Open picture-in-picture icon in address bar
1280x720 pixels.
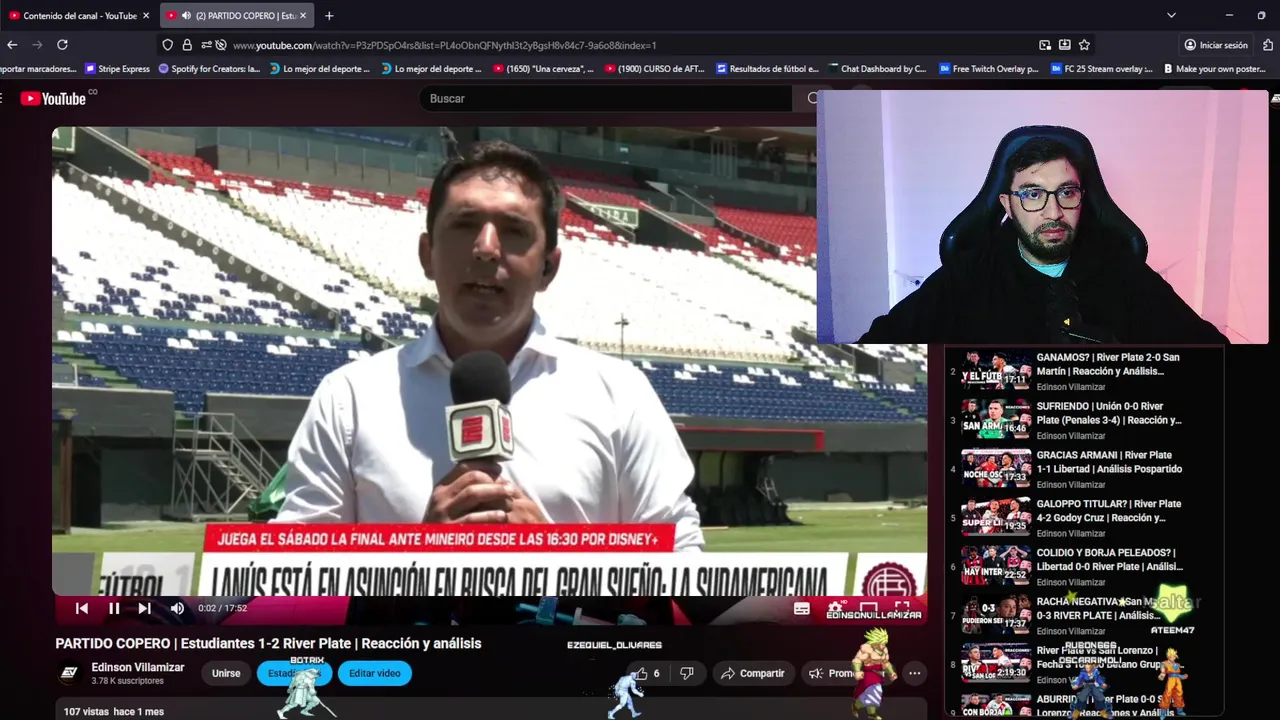1045,45
